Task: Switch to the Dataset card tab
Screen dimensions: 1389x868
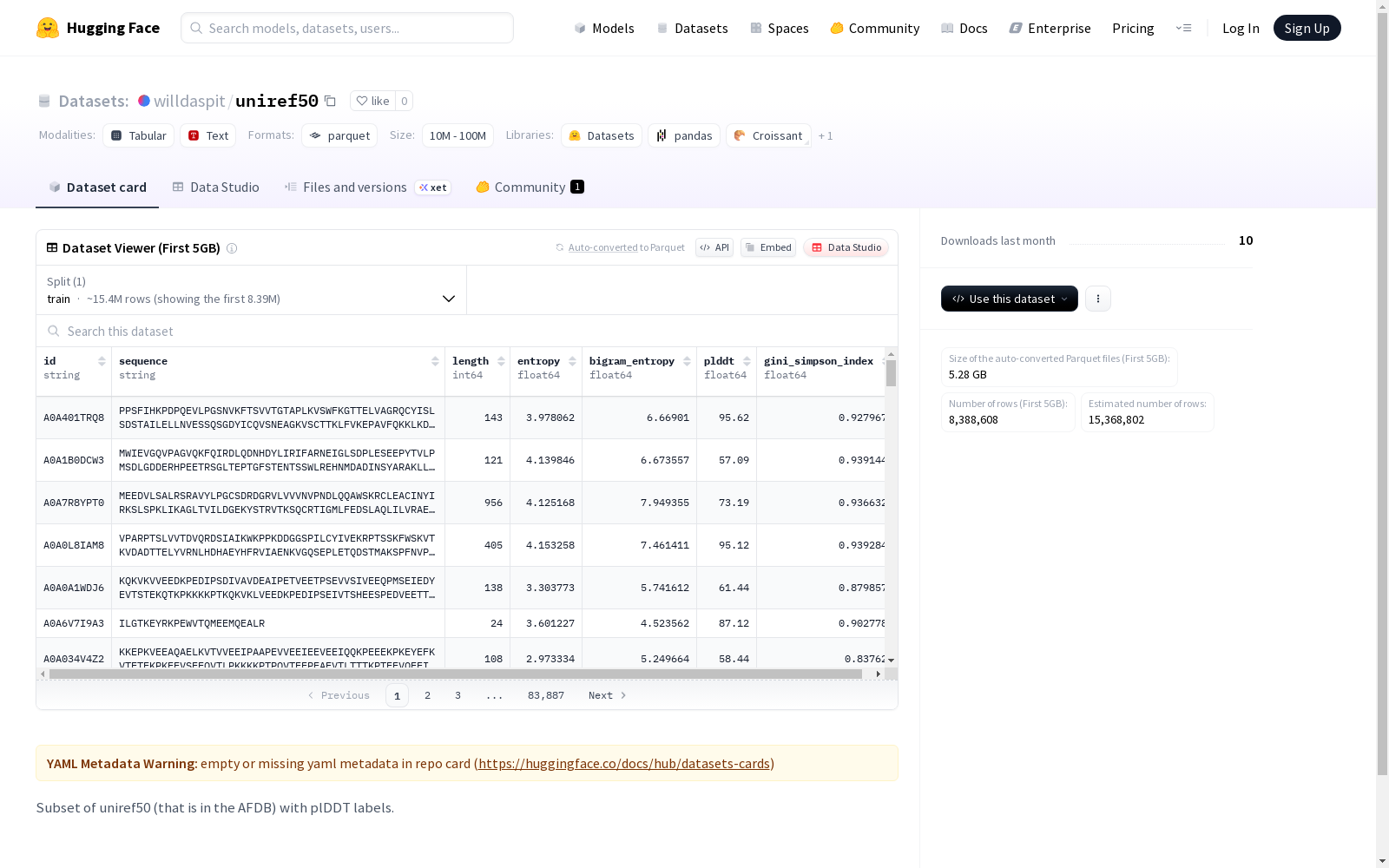Action: coord(97,187)
